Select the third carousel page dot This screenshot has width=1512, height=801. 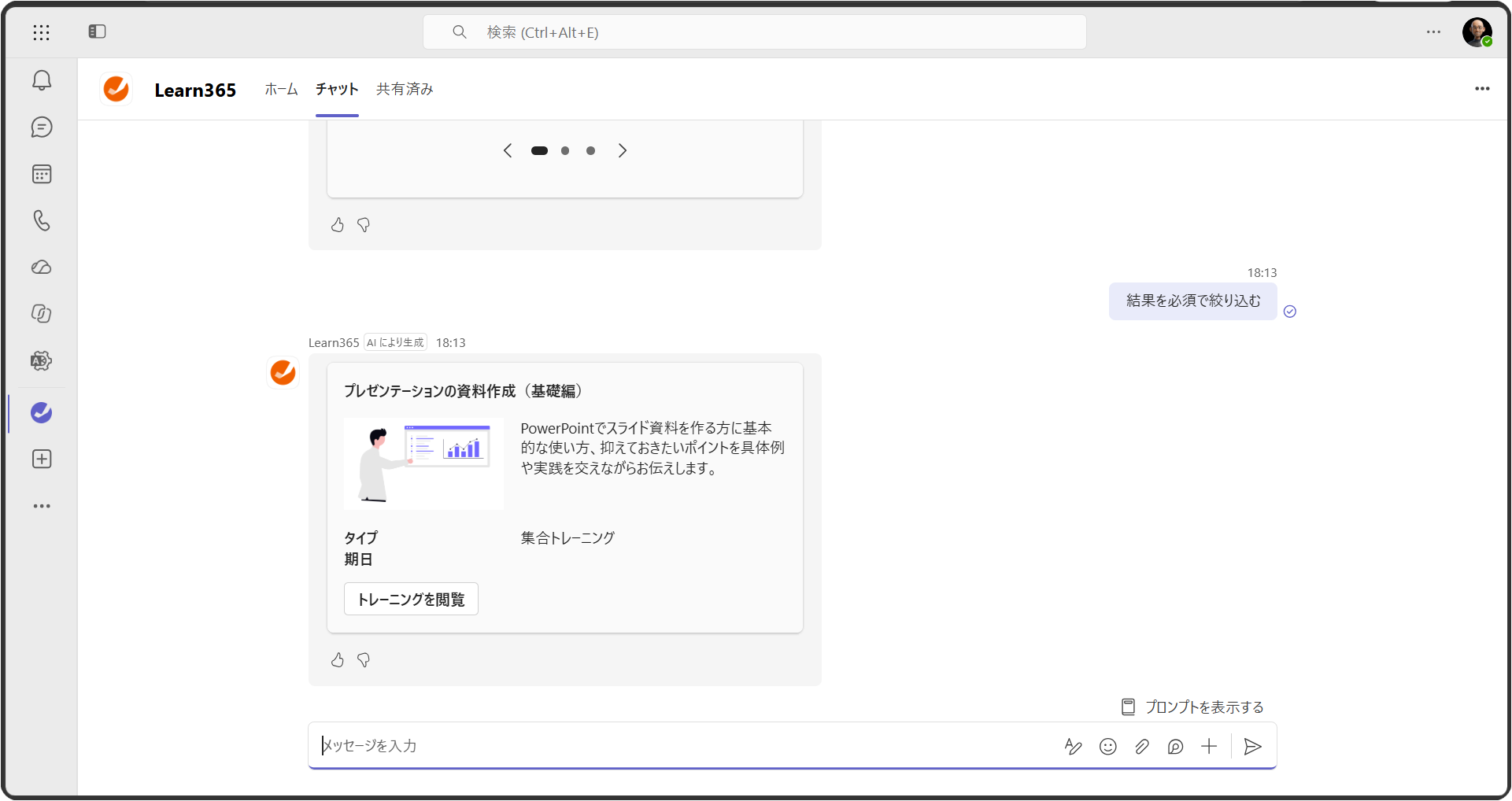pos(590,150)
